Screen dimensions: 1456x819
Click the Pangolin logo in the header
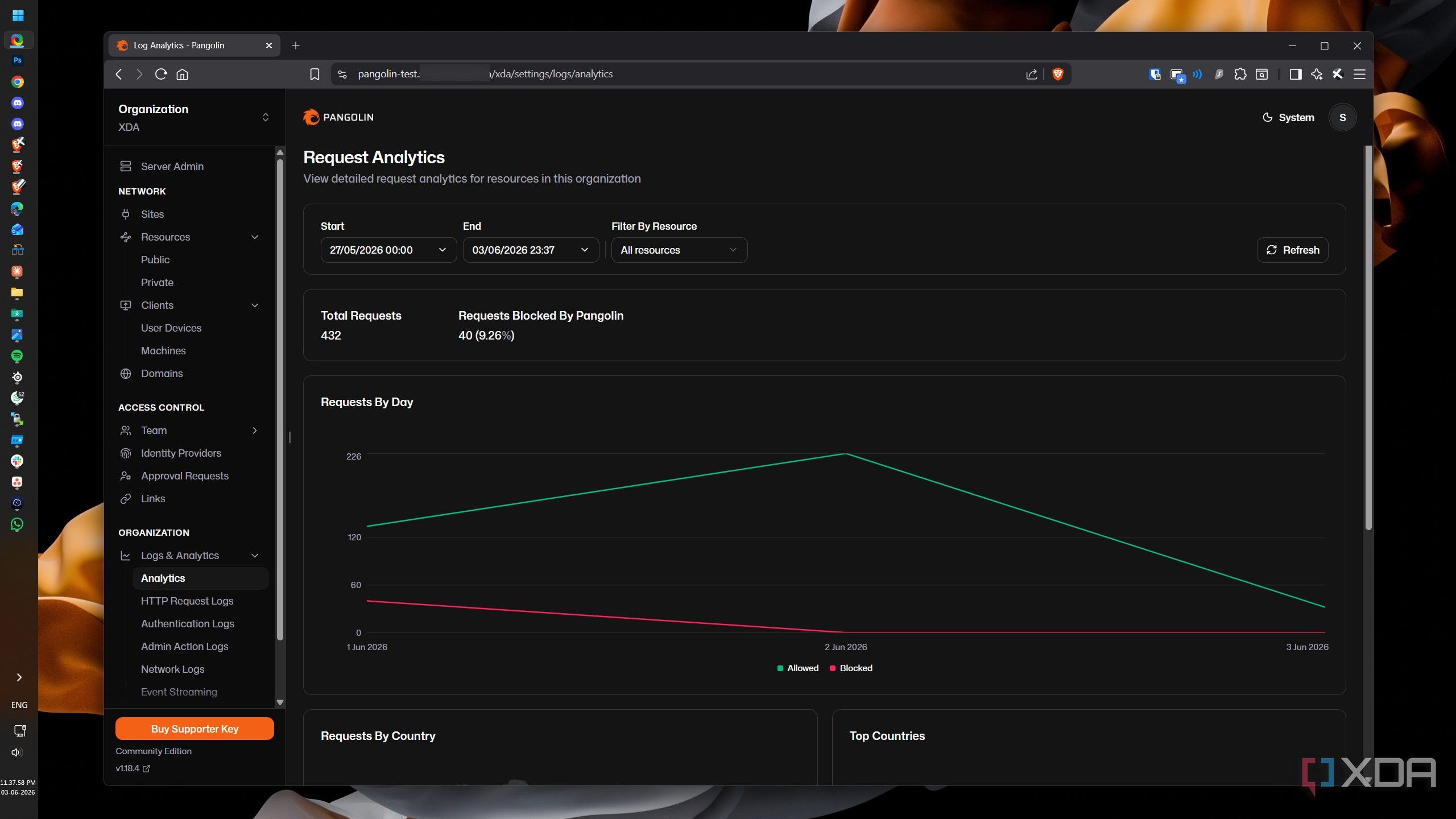point(338,117)
